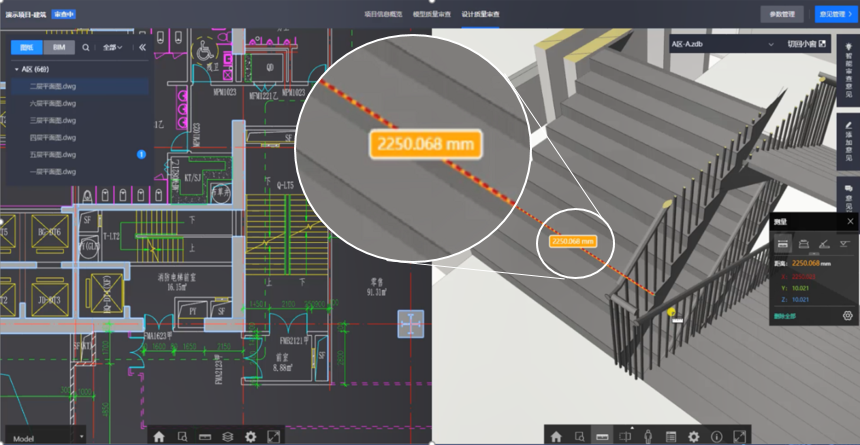
Task: Select the walk-mode person icon in 3D toolbar
Action: pos(648,436)
